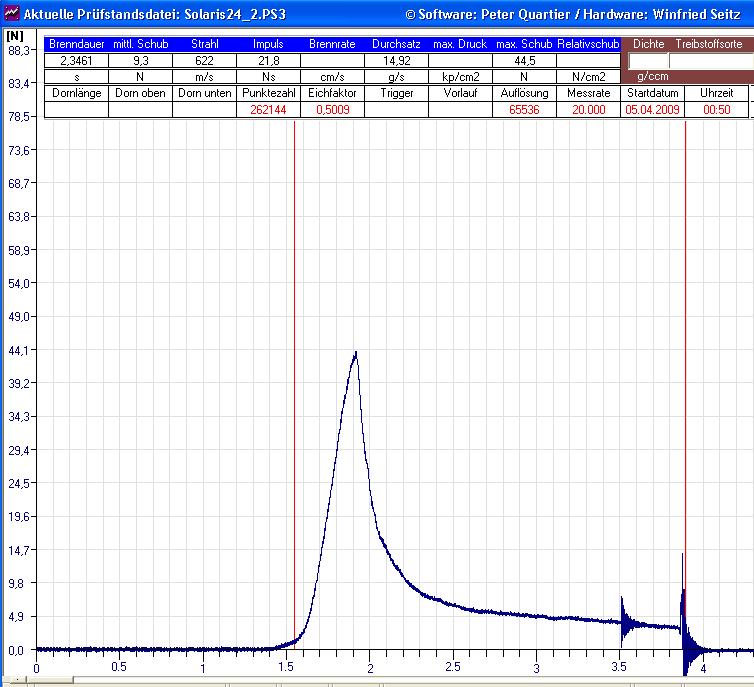Screen dimensions: 754x687
Task: Click the Startdatum value 05.04.2009
Action: coord(652,110)
